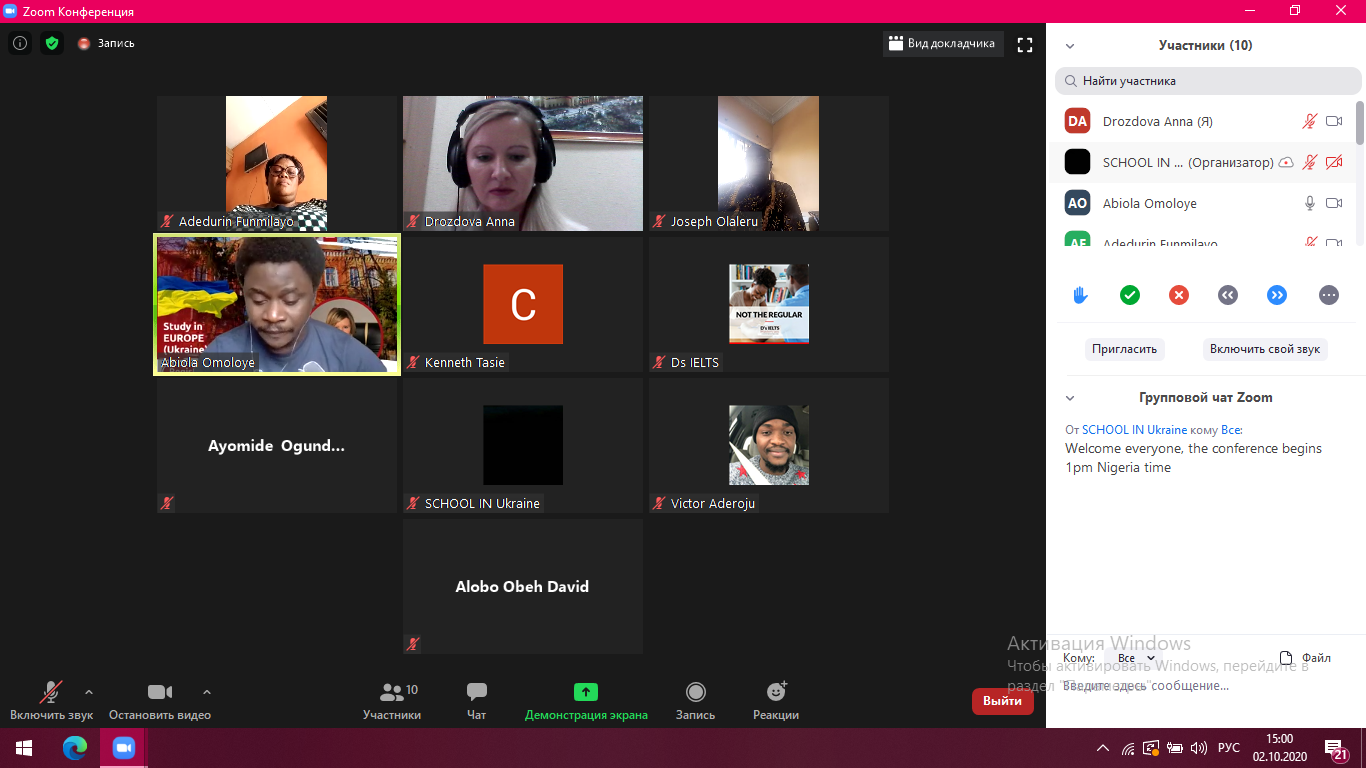
Task: Click the green encryption shield icon
Action: (x=52, y=43)
